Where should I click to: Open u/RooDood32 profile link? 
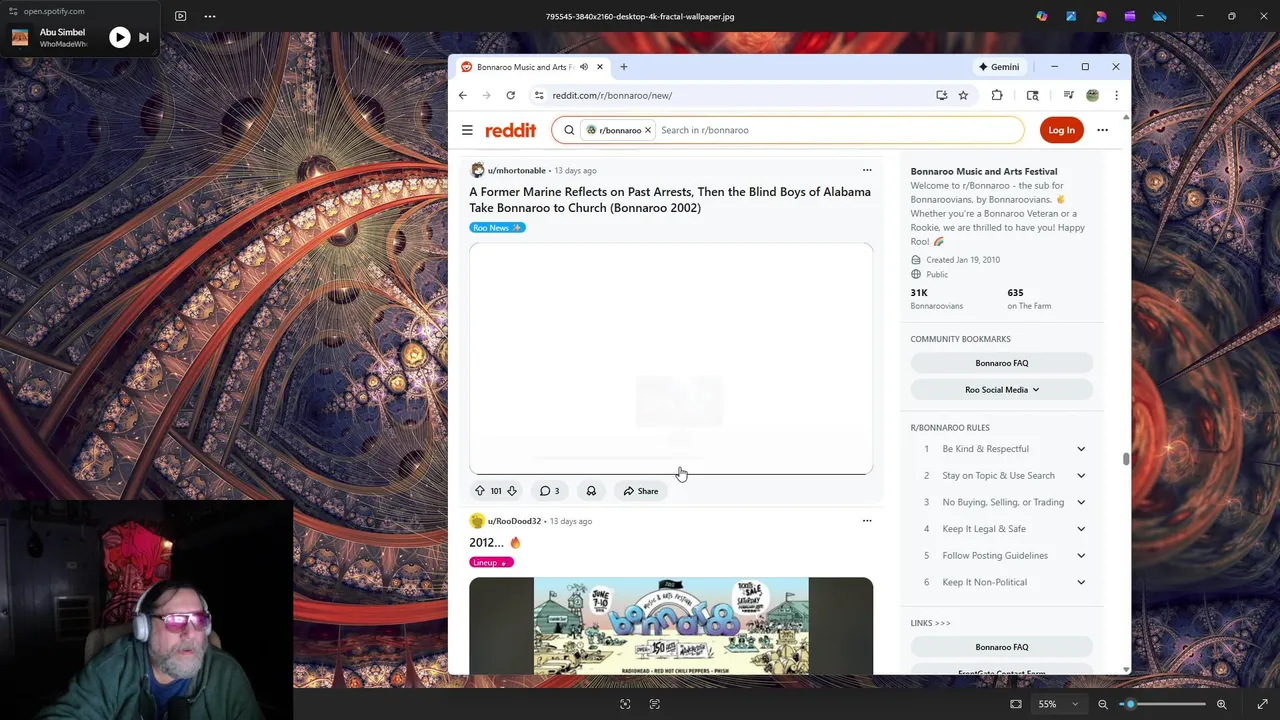(x=514, y=521)
